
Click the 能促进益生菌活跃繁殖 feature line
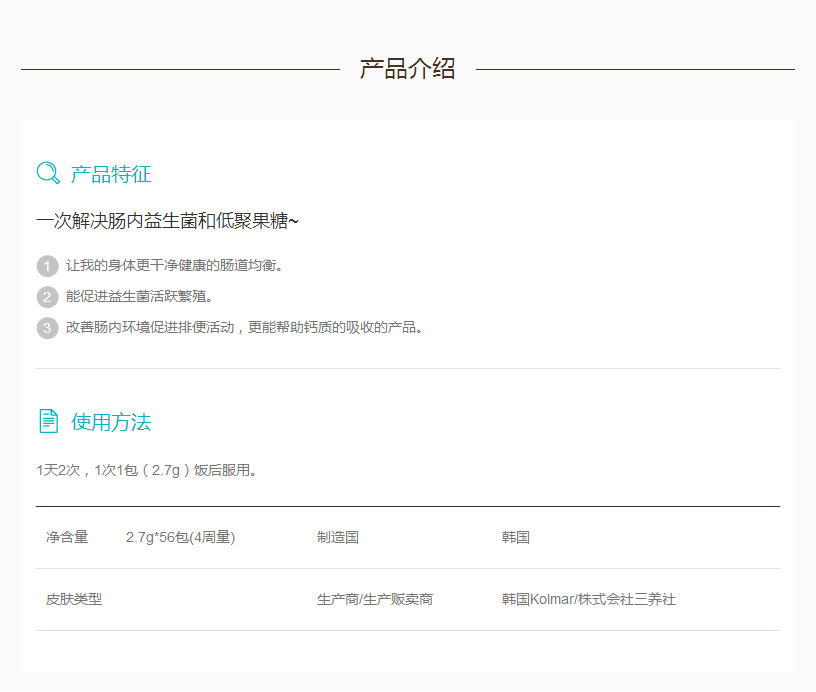140,297
